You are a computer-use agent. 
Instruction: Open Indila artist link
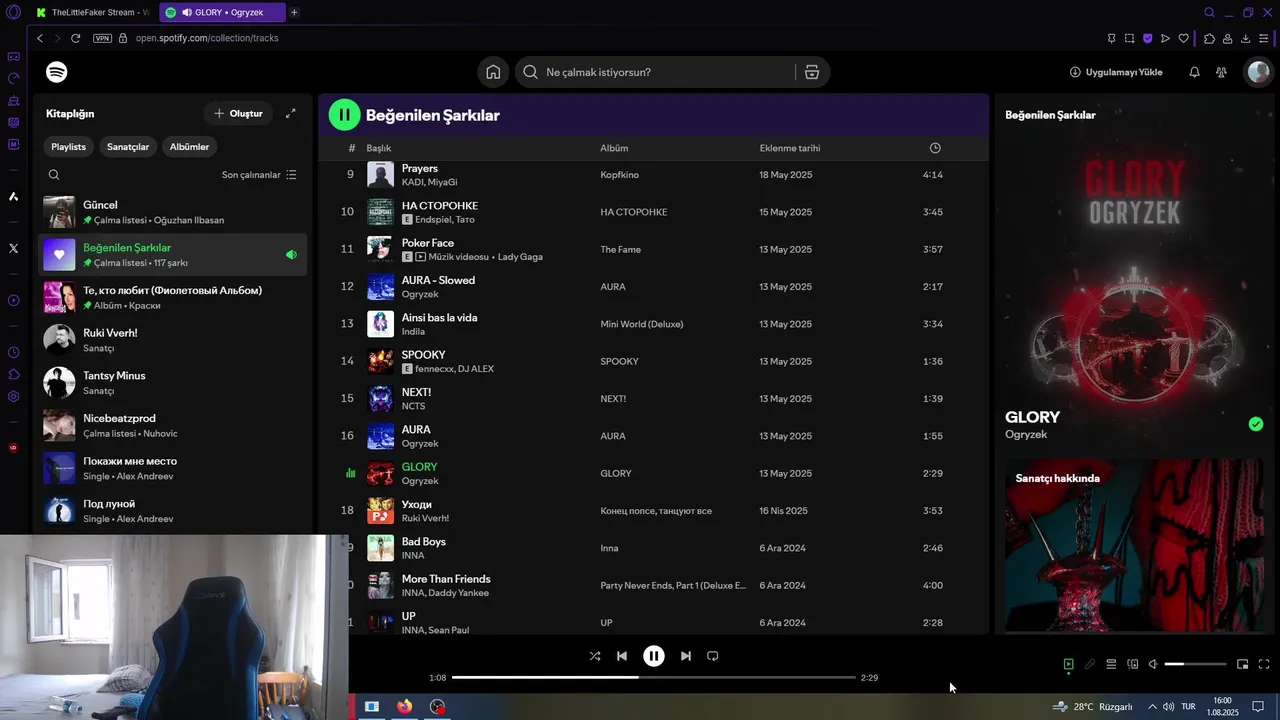pyautogui.click(x=413, y=332)
